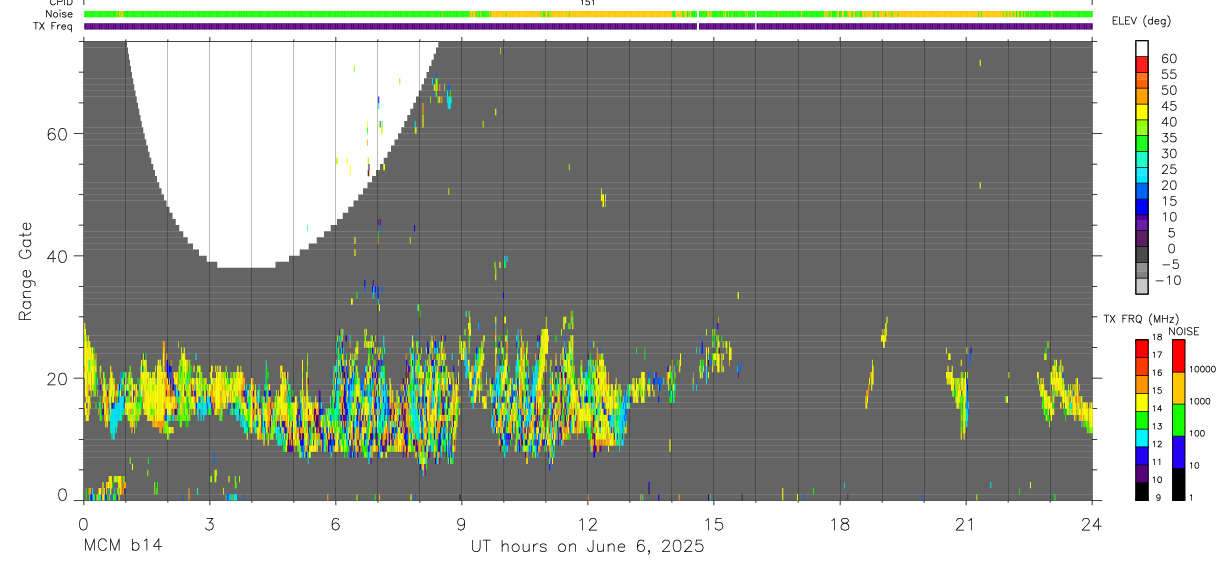Image resolution: width=1228 pixels, height=567 pixels.
Task: Click the 3 hour tick label on the time axis
Action: [209, 524]
